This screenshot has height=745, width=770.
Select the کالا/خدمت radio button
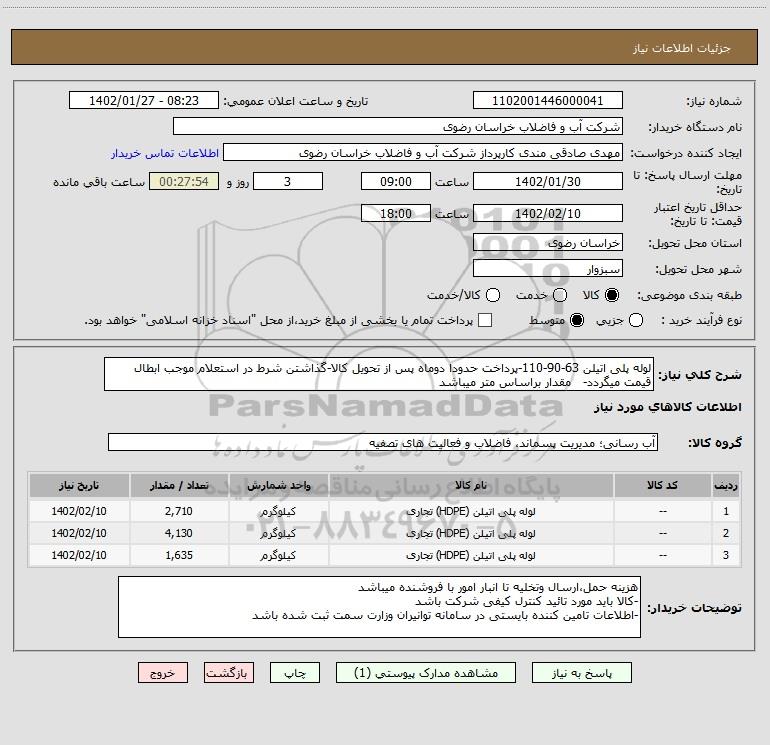pos(493,295)
